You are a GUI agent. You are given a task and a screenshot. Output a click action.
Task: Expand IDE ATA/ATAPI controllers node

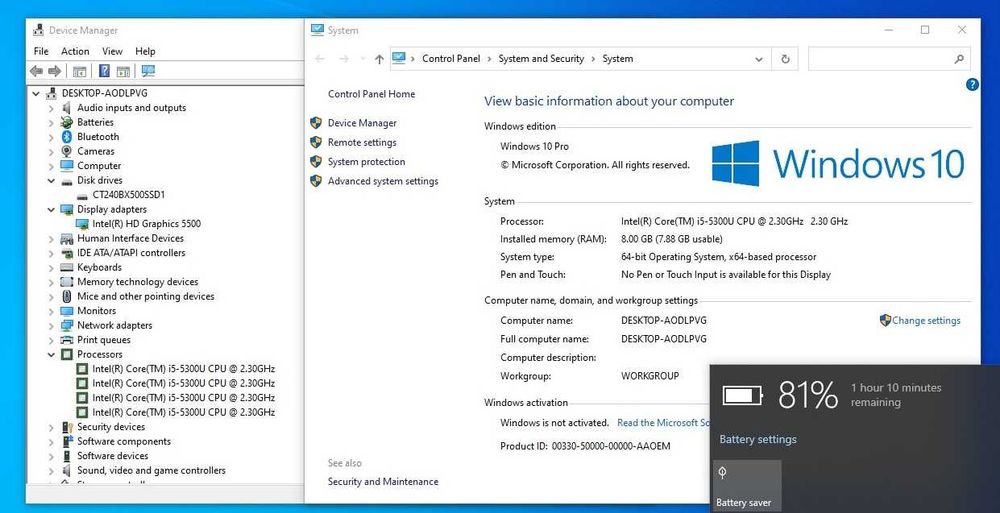pos(51,253)
